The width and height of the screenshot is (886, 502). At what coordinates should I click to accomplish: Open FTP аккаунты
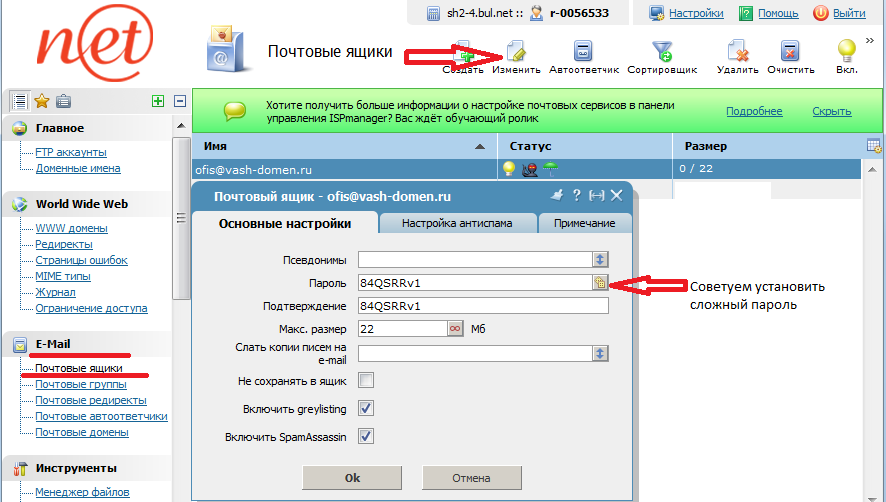71,152
